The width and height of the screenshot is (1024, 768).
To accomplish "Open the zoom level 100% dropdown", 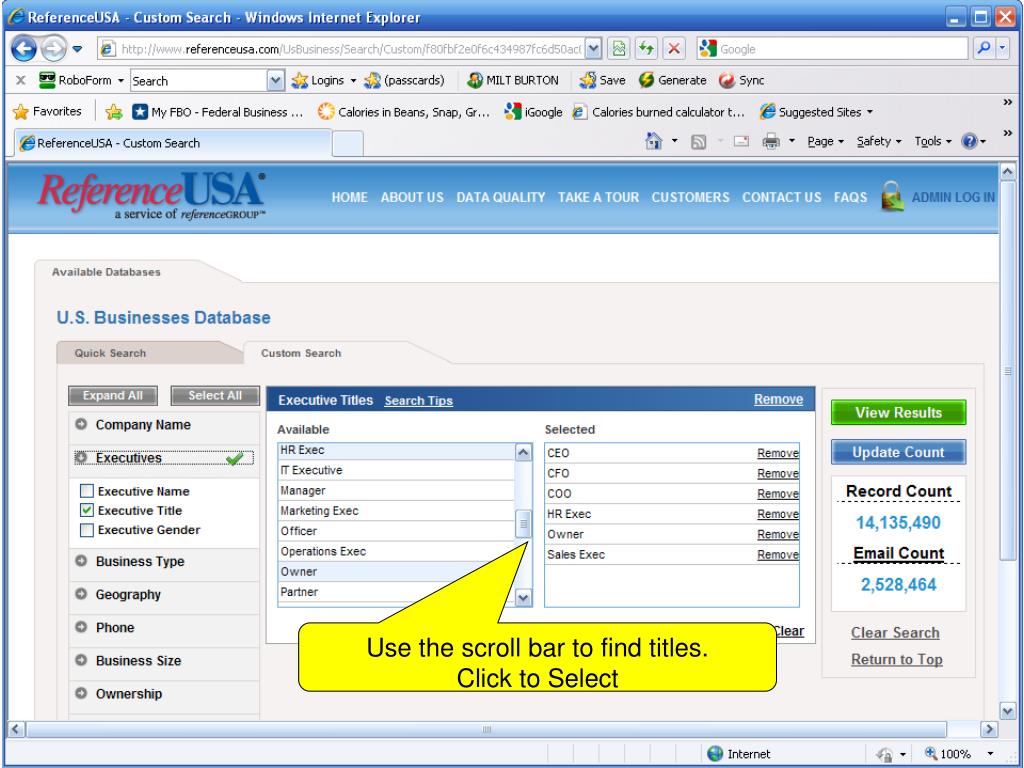I will click(x=990, y=754).
